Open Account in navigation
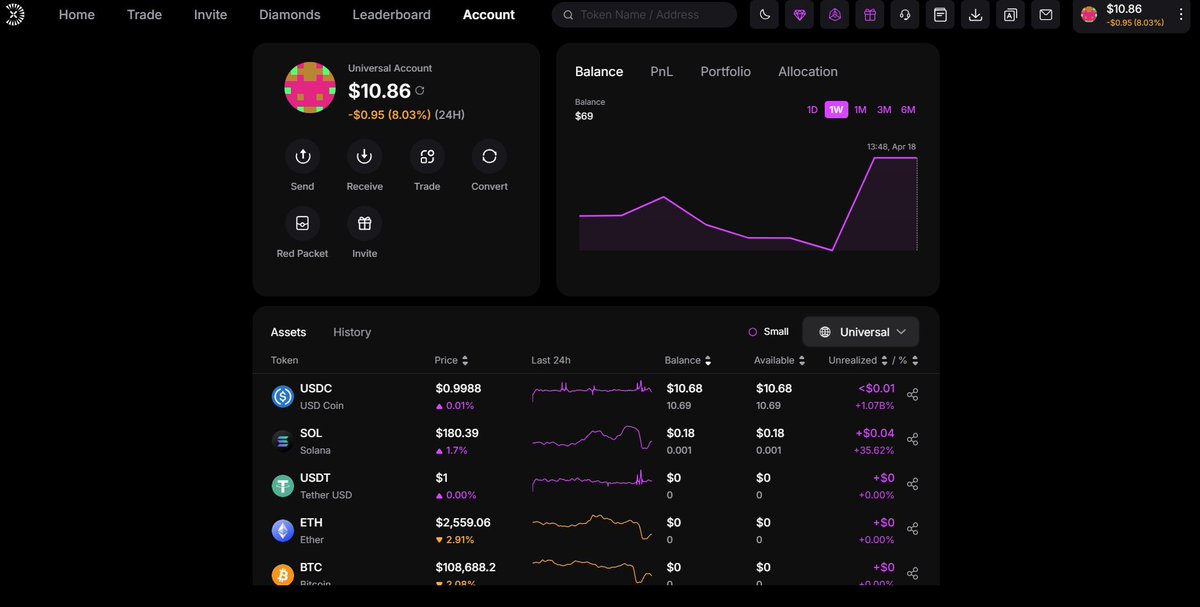Image resolution: width=1200 pixels, height=607 pixels. [489, 15]
